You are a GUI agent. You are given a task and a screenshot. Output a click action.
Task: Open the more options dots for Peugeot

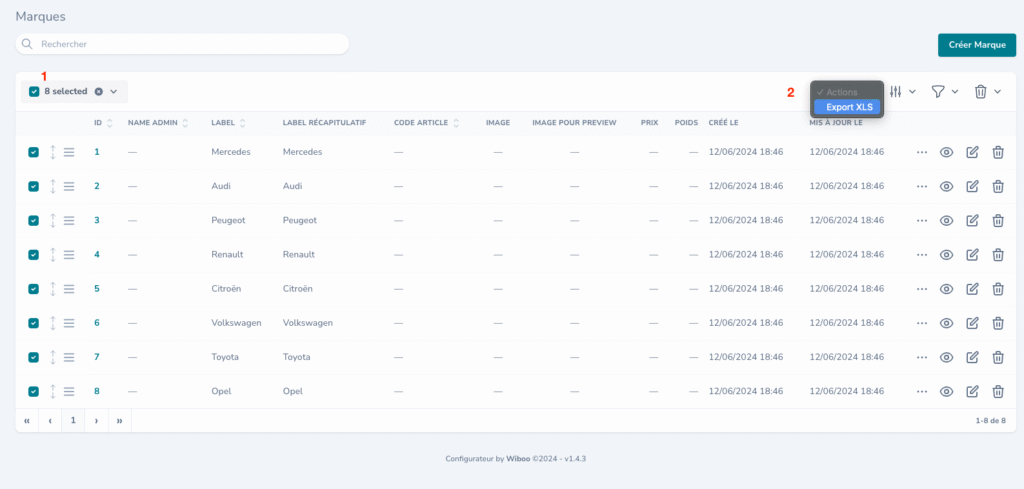click(x=921, y=220)
